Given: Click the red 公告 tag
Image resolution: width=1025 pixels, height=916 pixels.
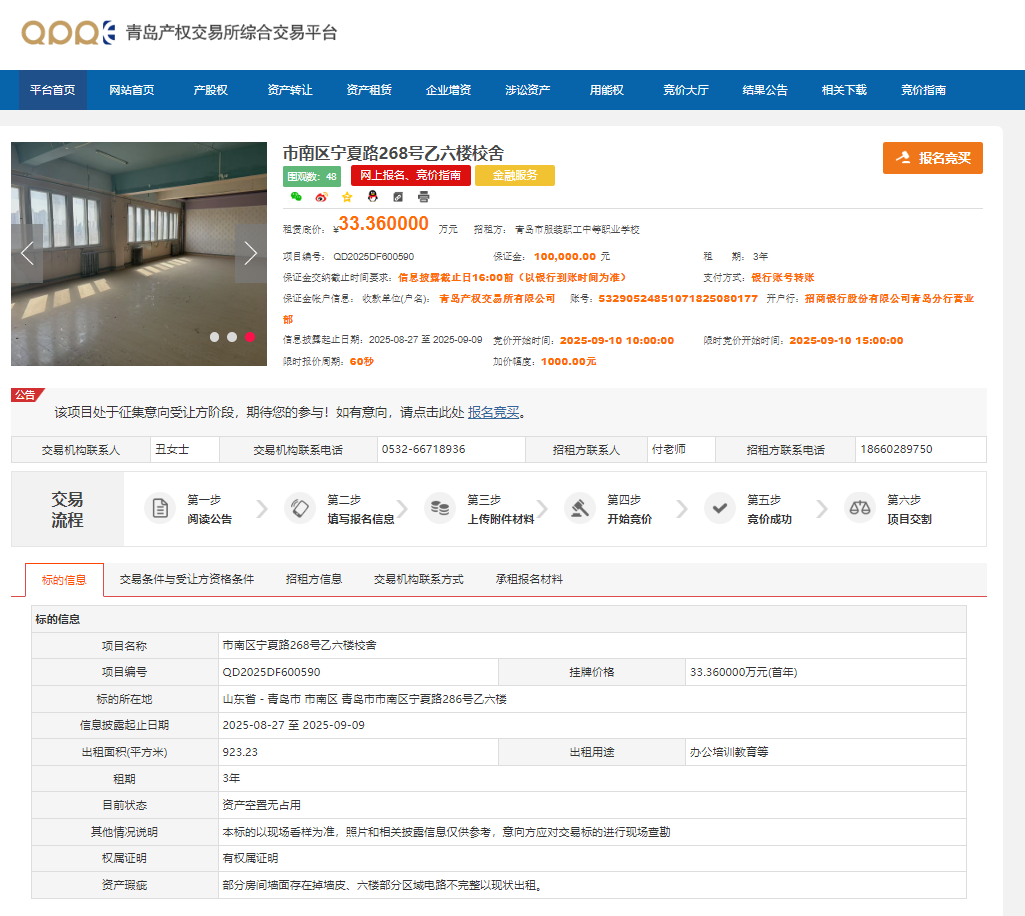Looking at the screenshot, I should point(27,395).
